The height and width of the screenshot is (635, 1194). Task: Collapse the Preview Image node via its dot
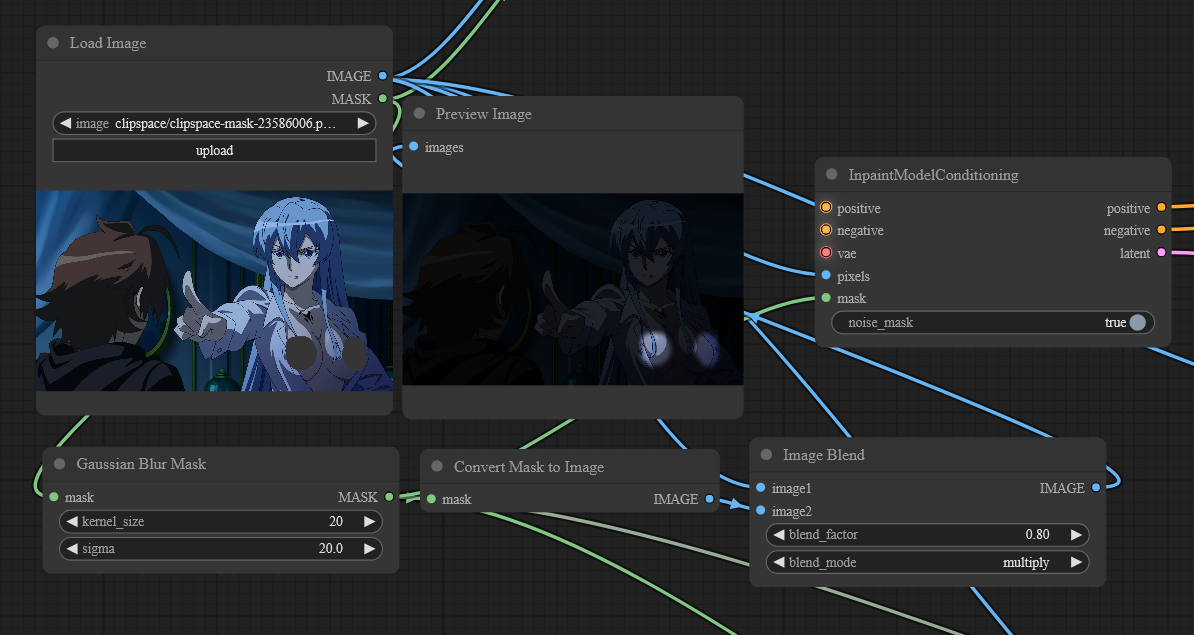[419, 113]
